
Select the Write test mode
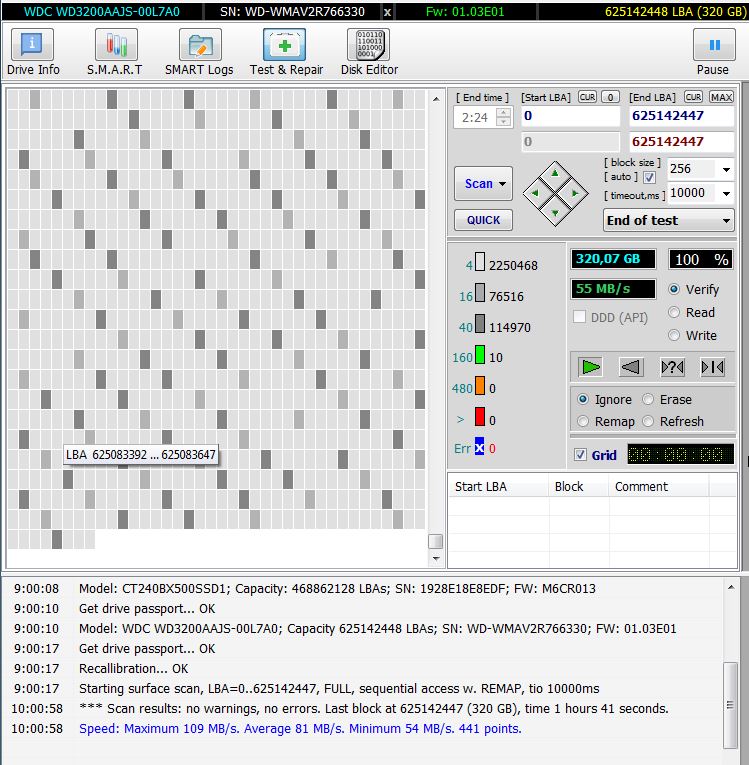pyautogui.click(x=674, y=335)
